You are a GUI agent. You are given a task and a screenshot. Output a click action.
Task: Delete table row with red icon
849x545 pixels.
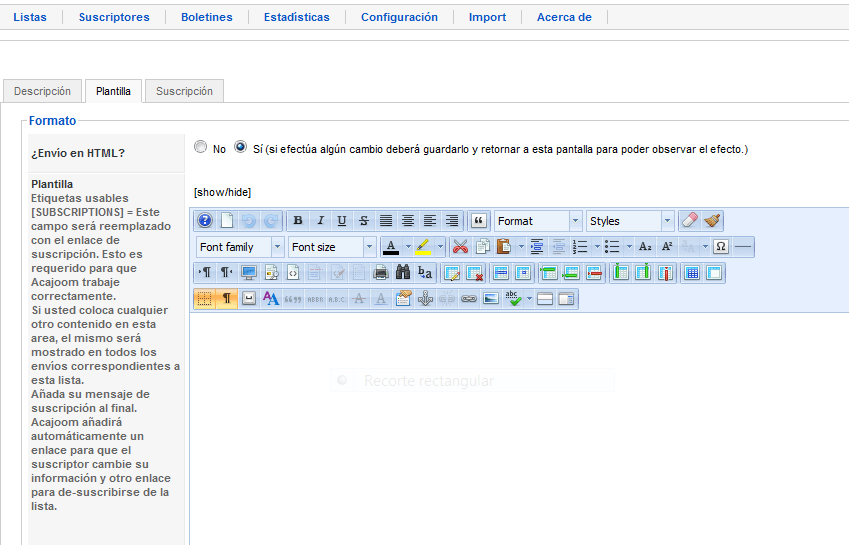(x=594, y=273)
